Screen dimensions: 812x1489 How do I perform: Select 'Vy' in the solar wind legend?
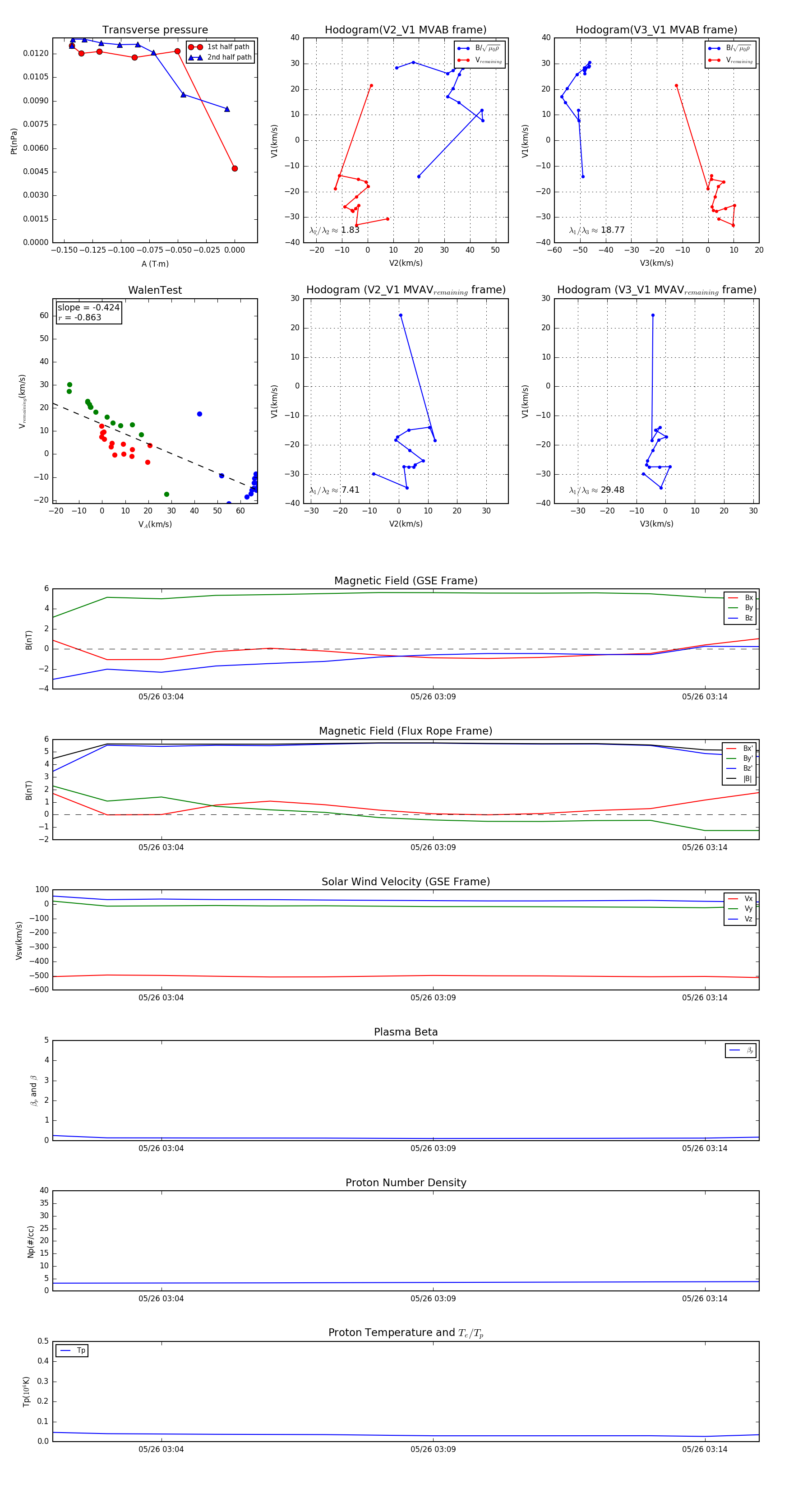tap(741, 909)
